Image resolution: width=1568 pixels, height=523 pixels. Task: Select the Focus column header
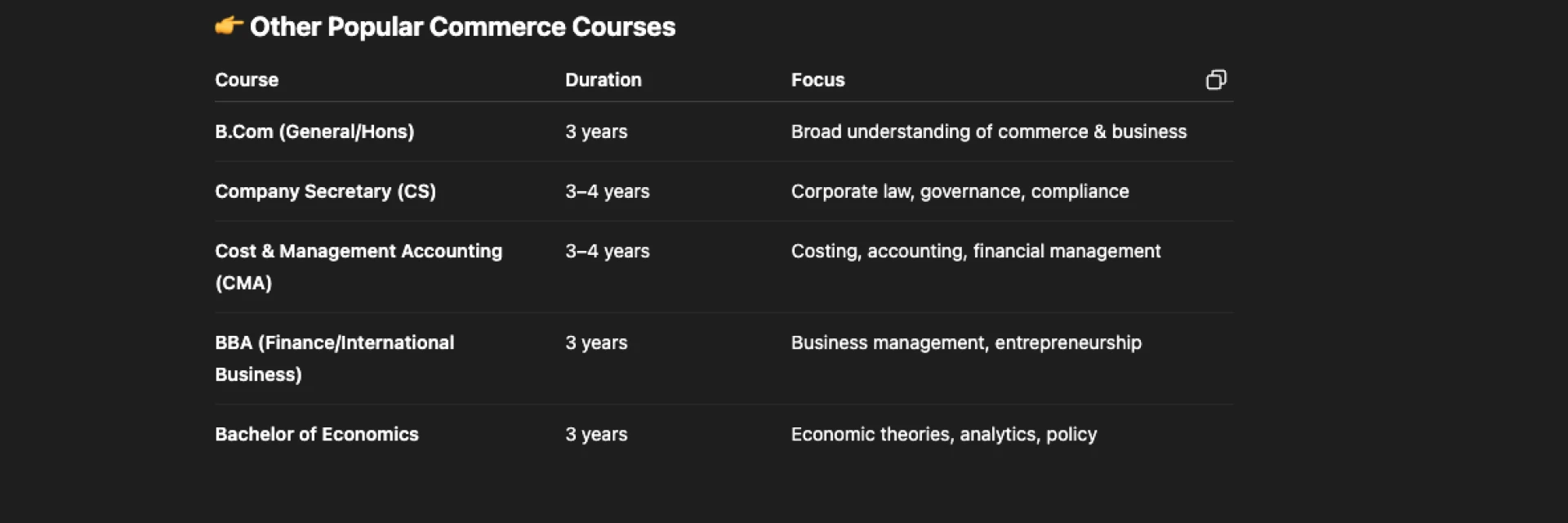tap(817, 80)
